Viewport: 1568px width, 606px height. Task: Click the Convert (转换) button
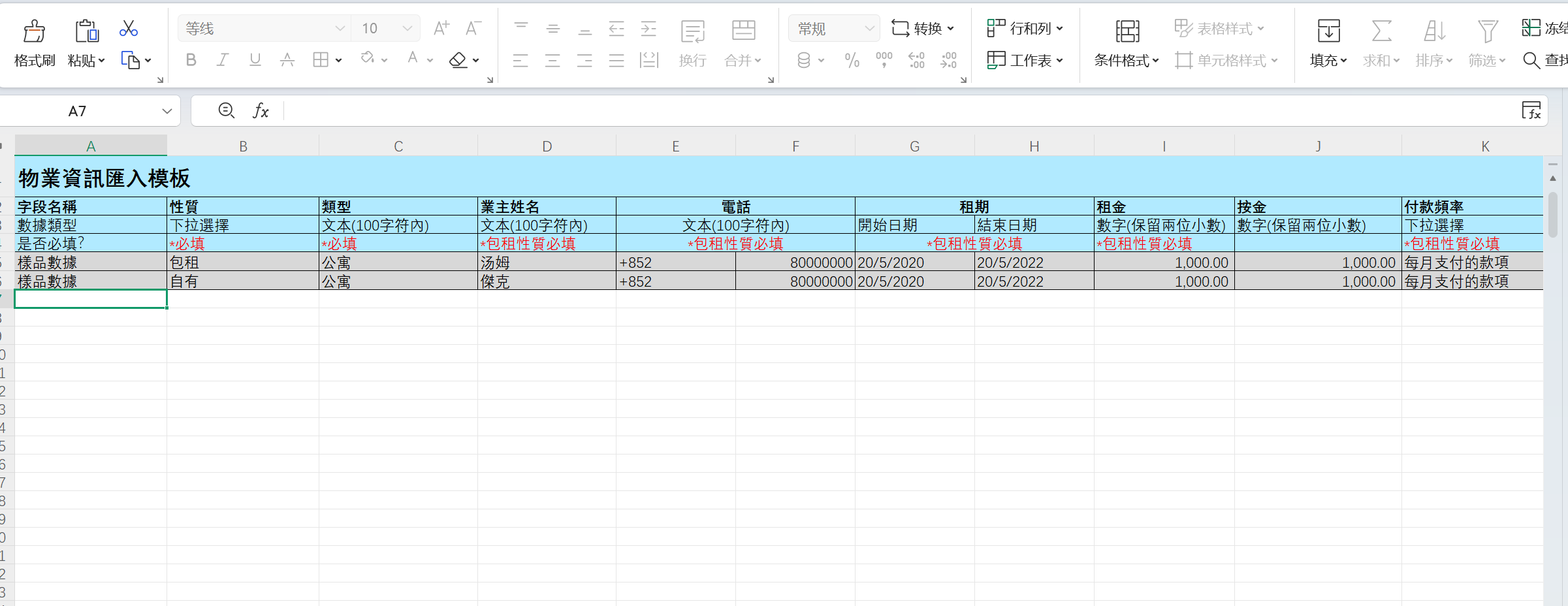[x=923, y=29]
